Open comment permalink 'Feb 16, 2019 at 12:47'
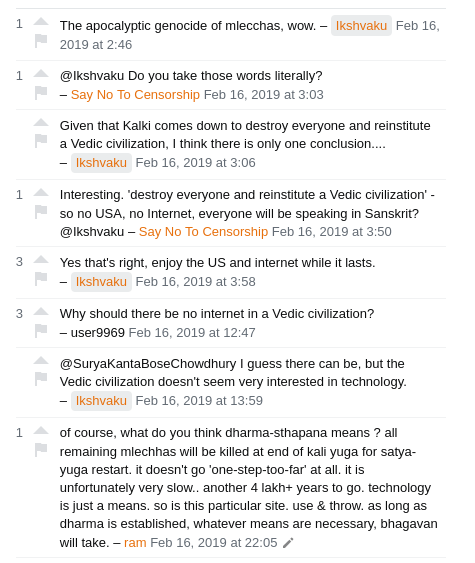Image resolution: width=475 pixels, height=563 pixels. 192,332
